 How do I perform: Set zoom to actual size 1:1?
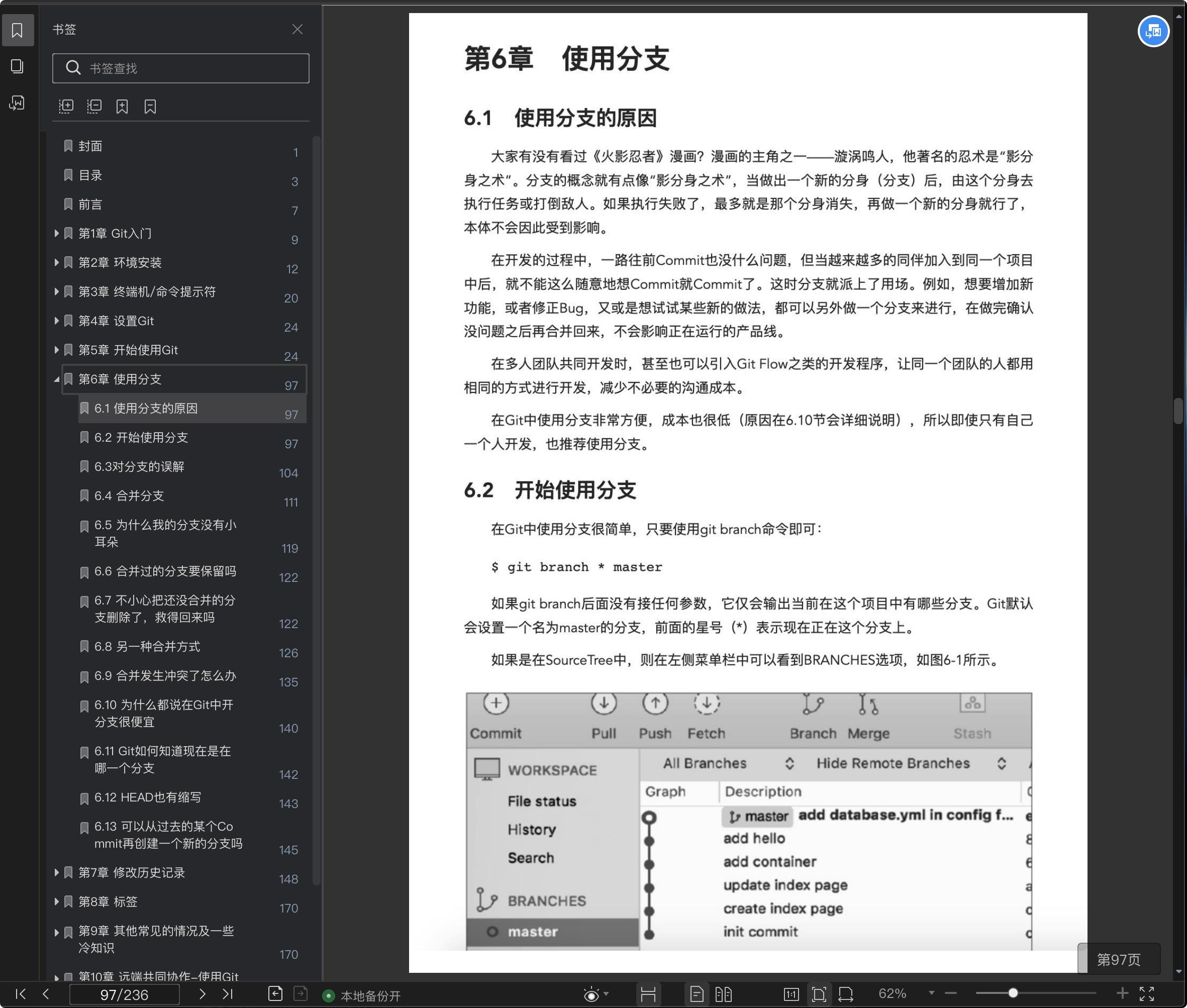pyautogui.click(x=792, y=994)
